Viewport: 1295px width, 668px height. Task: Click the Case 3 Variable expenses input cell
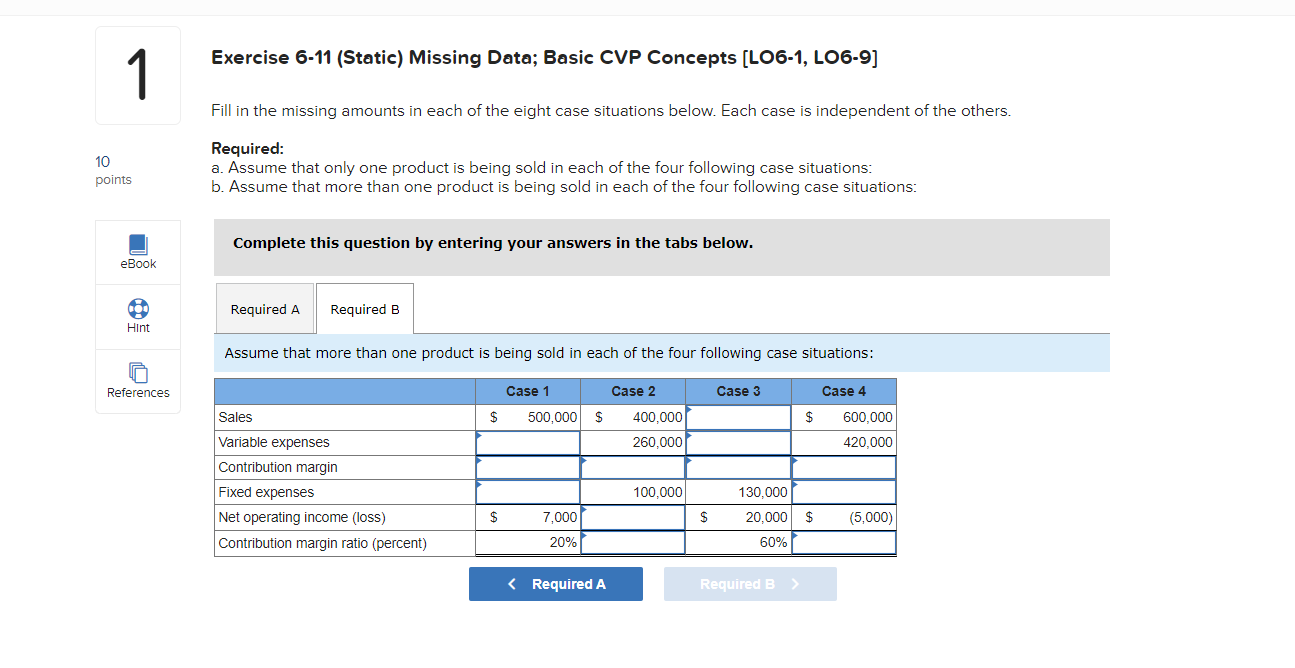738,442
